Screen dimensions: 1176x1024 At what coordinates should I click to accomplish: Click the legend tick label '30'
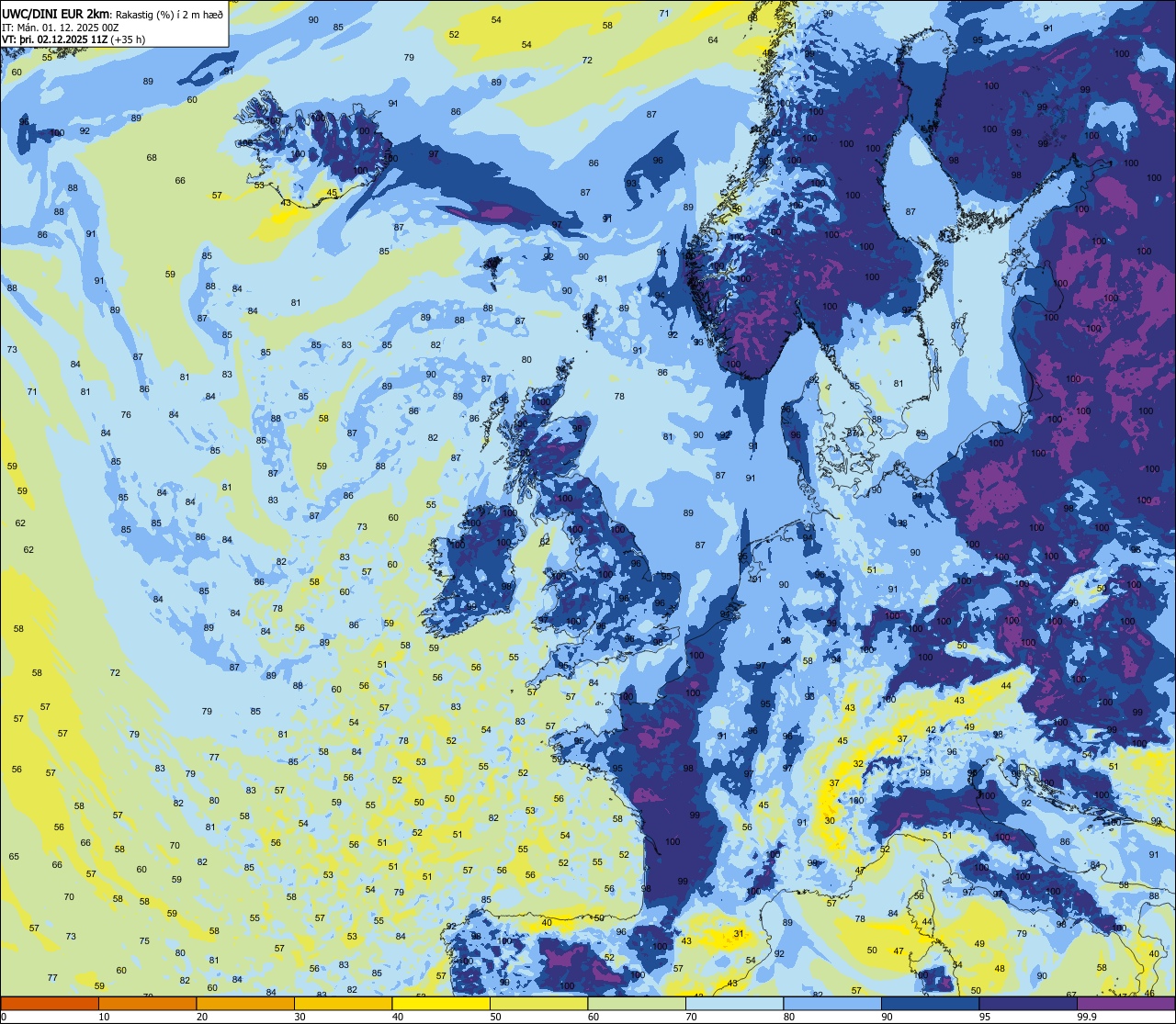point(300,1017)
